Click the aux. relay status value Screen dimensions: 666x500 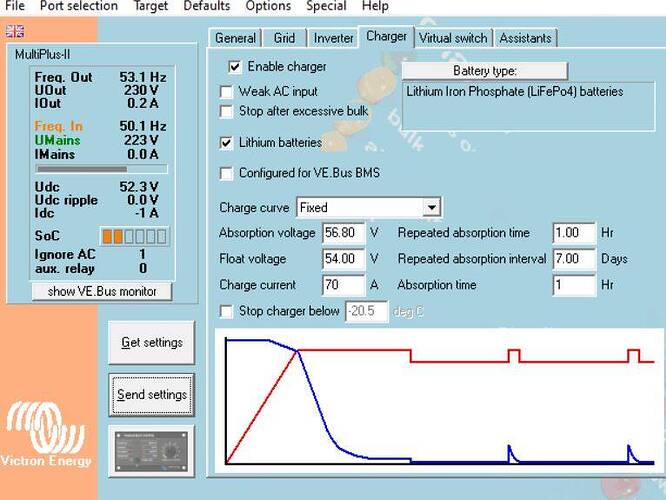143,268
